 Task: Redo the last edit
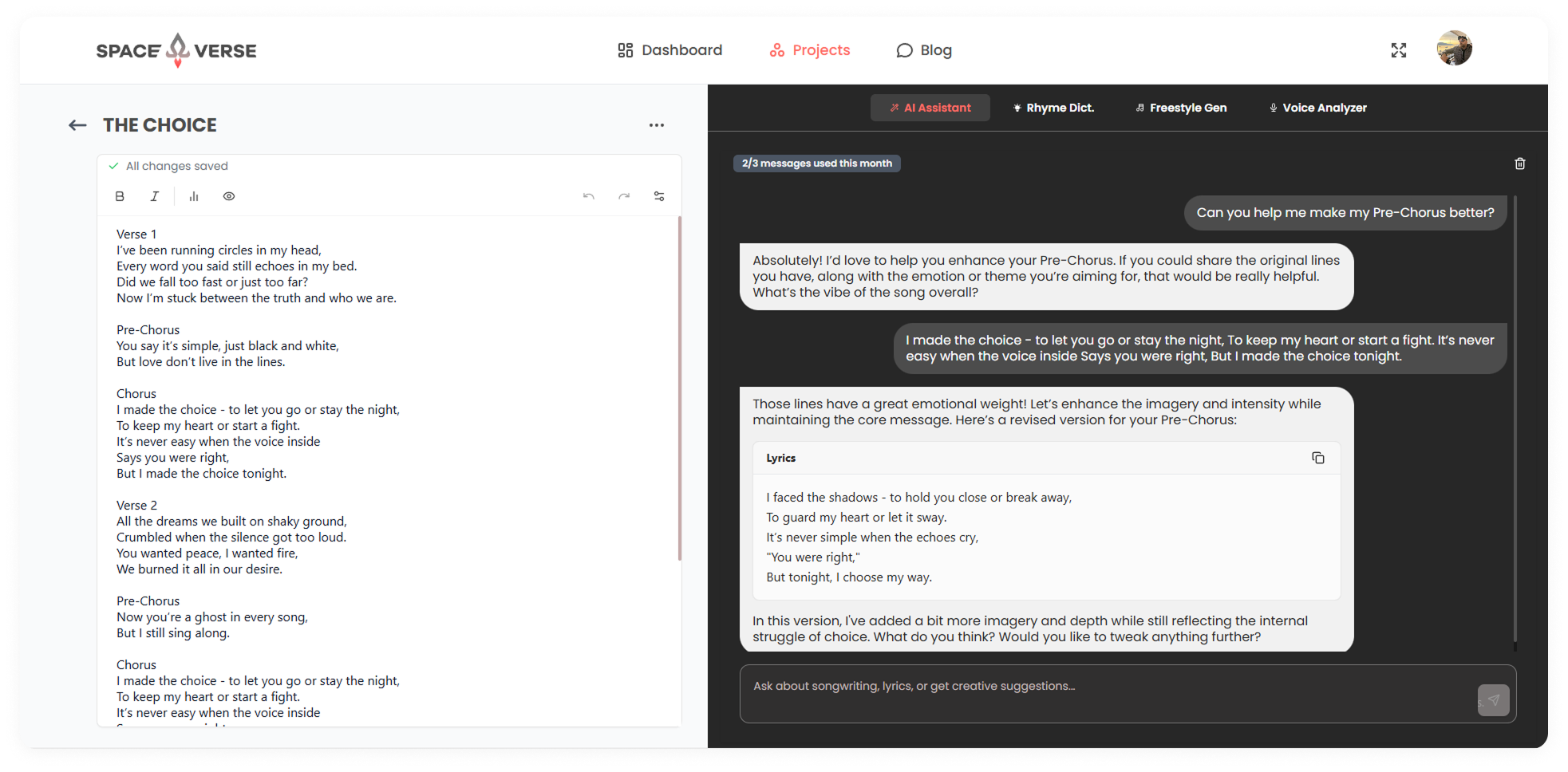[624, 196]
